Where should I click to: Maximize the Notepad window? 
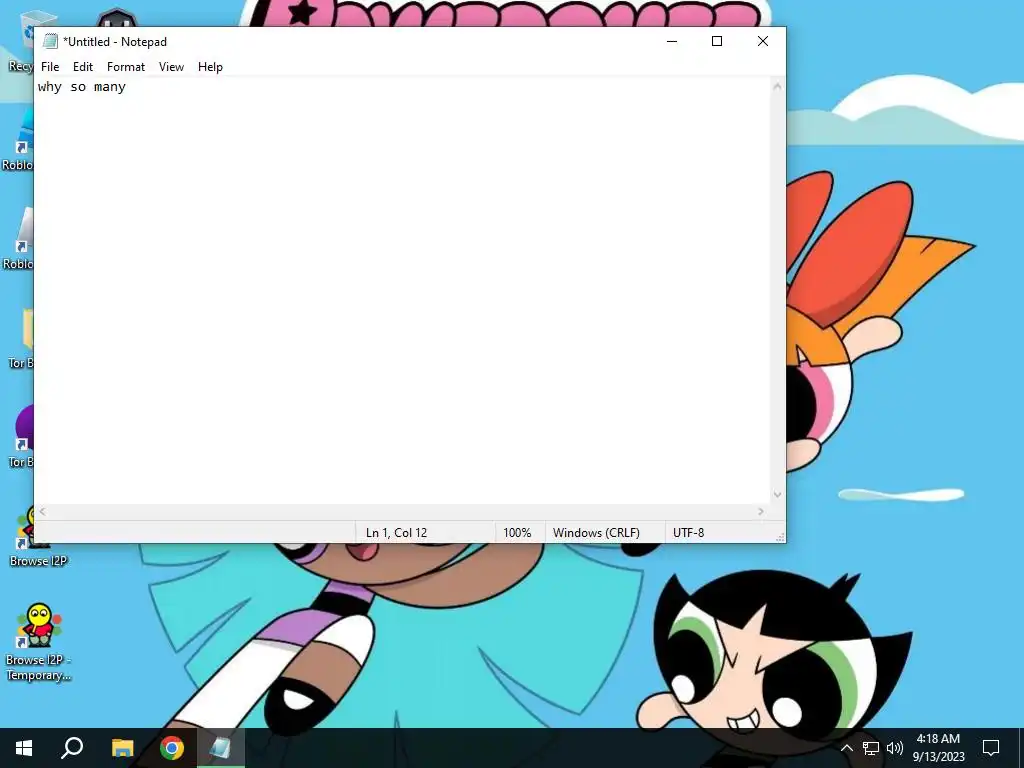pos(717,41)
